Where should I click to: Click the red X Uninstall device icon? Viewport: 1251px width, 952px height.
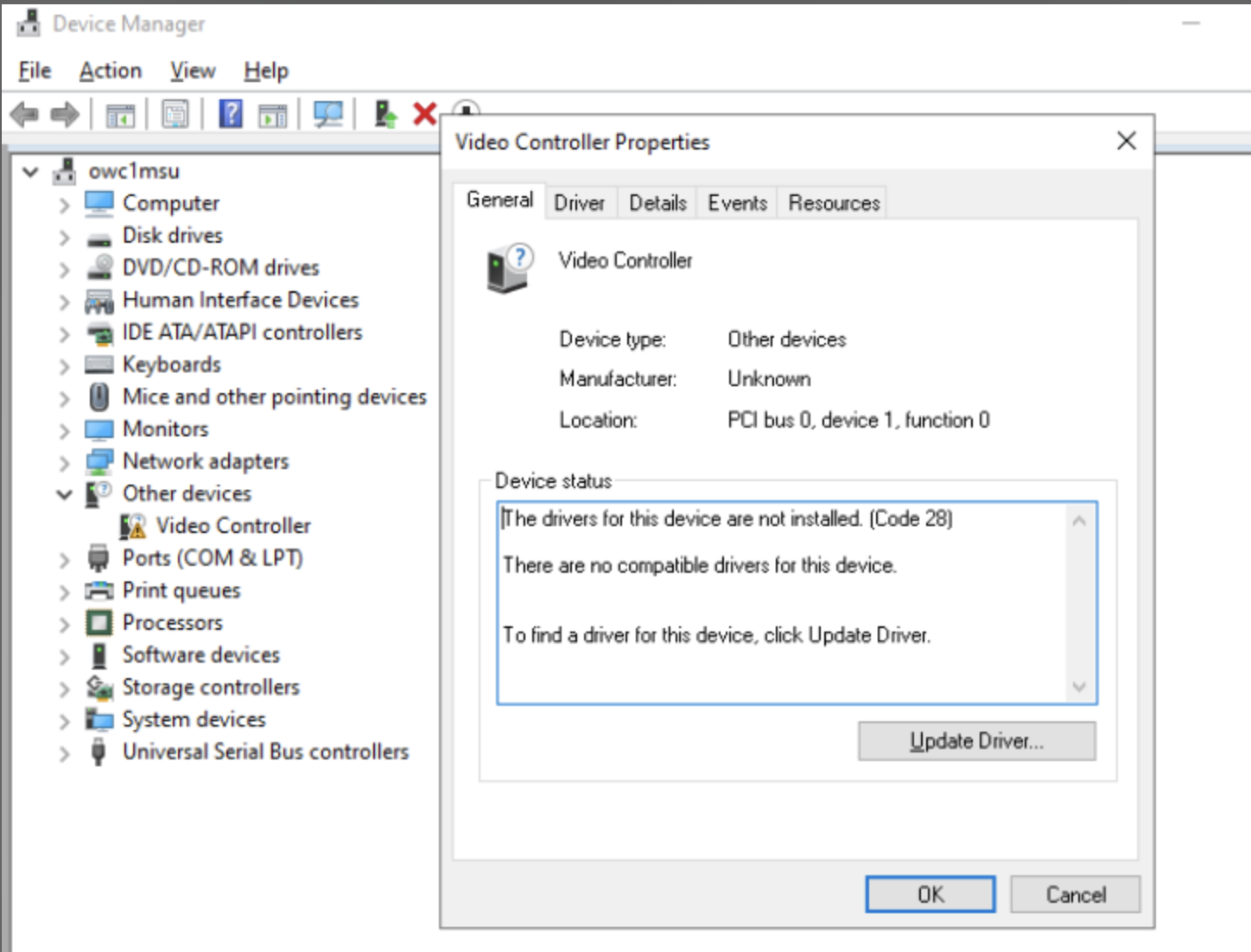[424, 113]
